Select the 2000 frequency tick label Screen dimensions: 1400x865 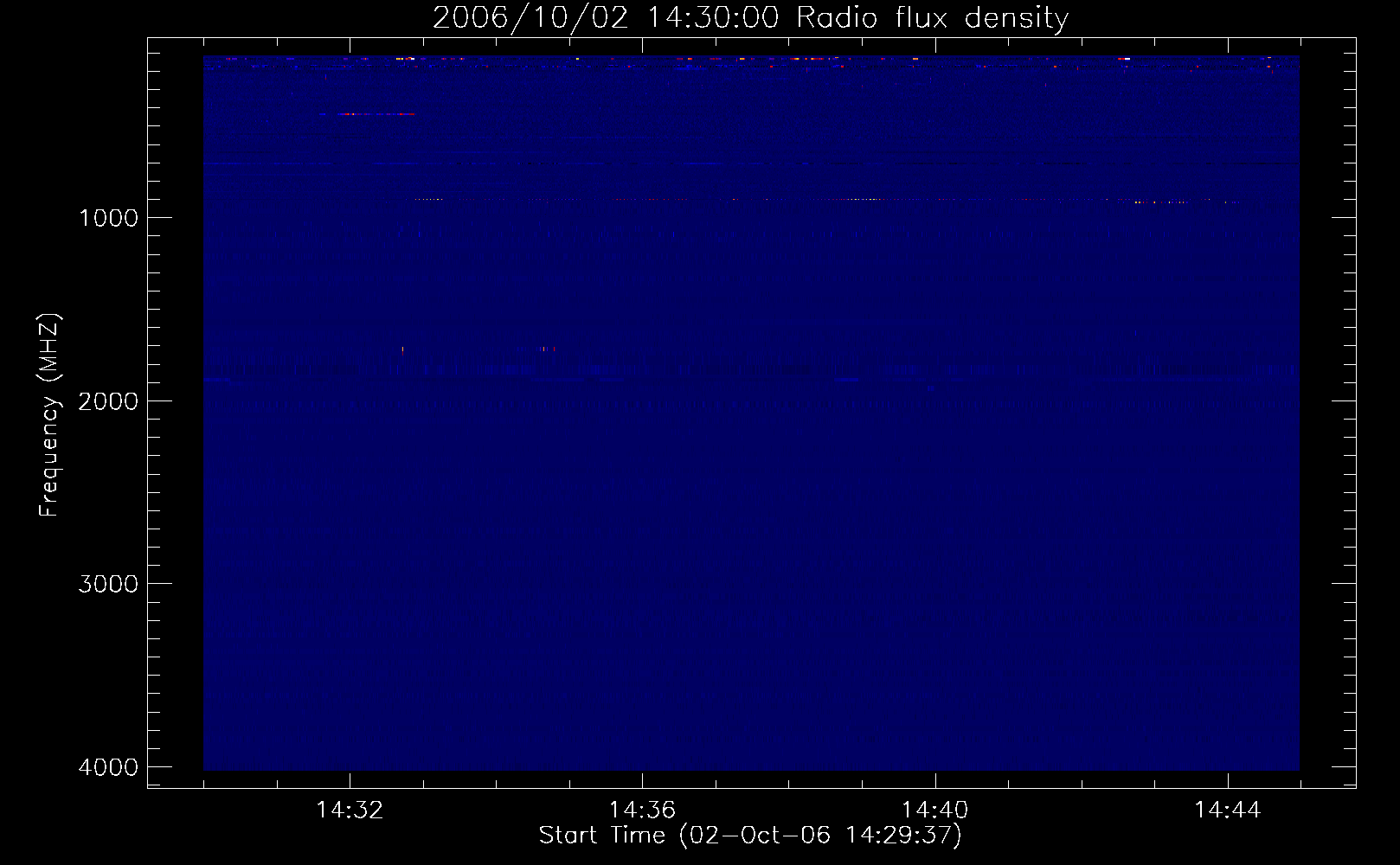tap(108, 401)
